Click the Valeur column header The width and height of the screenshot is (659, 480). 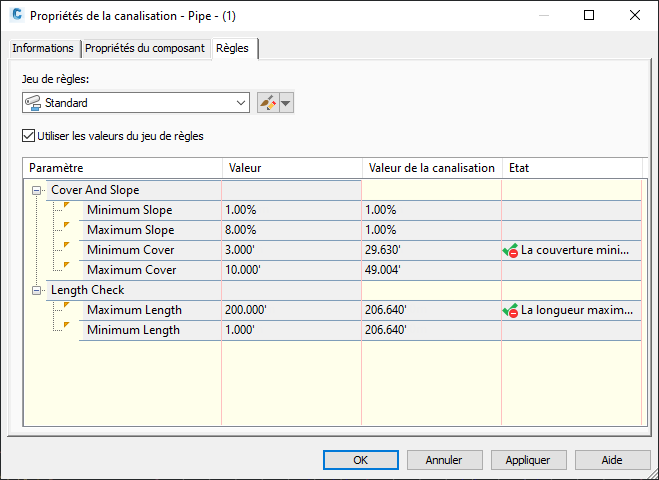tap(290, 168)
